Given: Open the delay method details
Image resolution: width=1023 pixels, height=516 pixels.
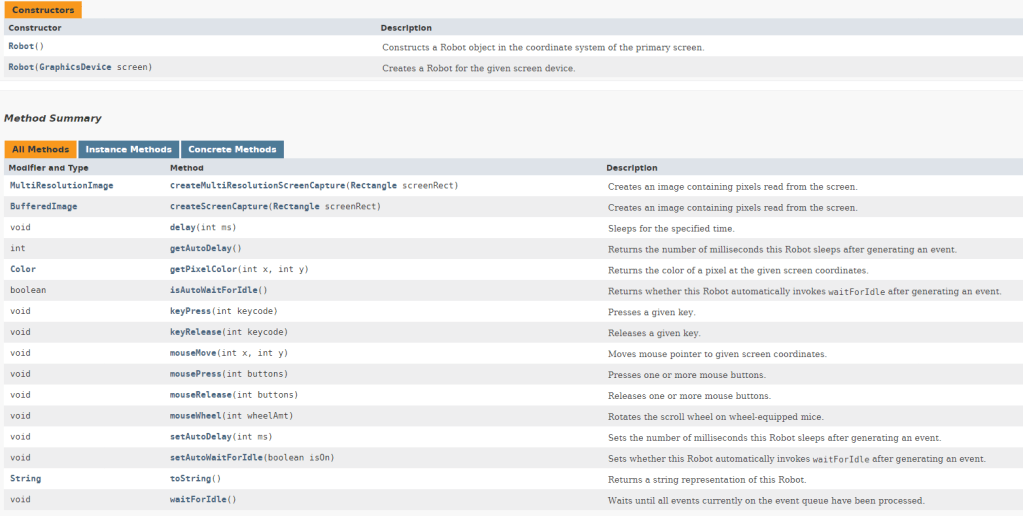Looking at the screenshot, I should [182, 228].
